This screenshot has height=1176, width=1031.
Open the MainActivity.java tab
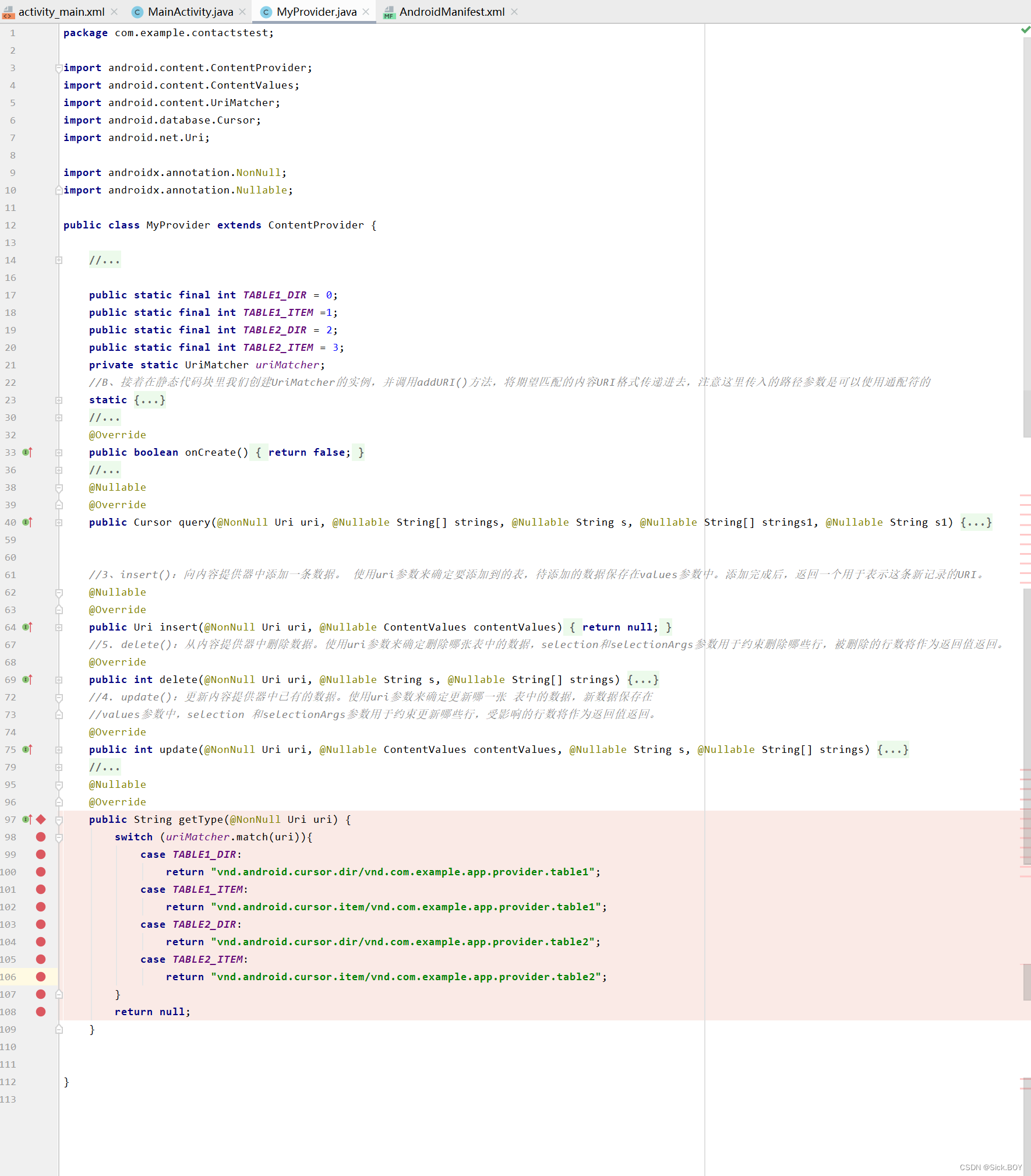point(190,12)
